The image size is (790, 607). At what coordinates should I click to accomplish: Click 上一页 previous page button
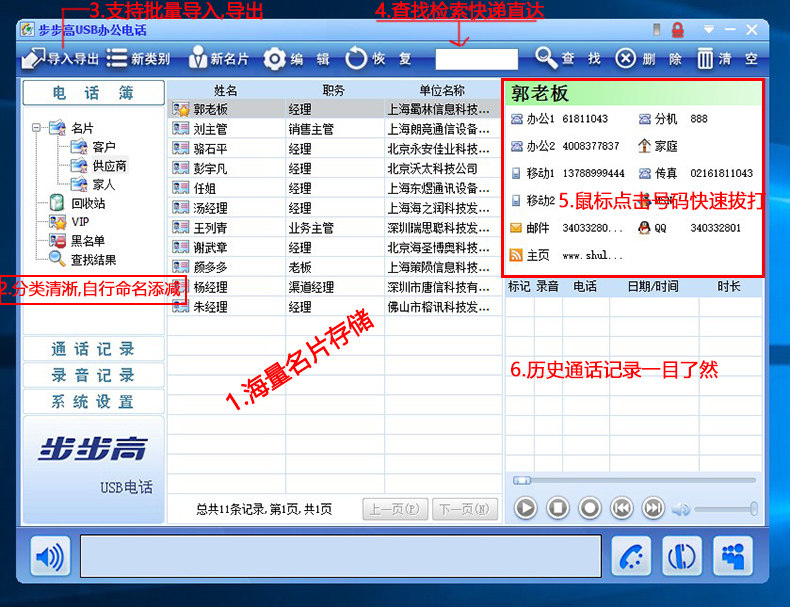(x=395, y=509)
